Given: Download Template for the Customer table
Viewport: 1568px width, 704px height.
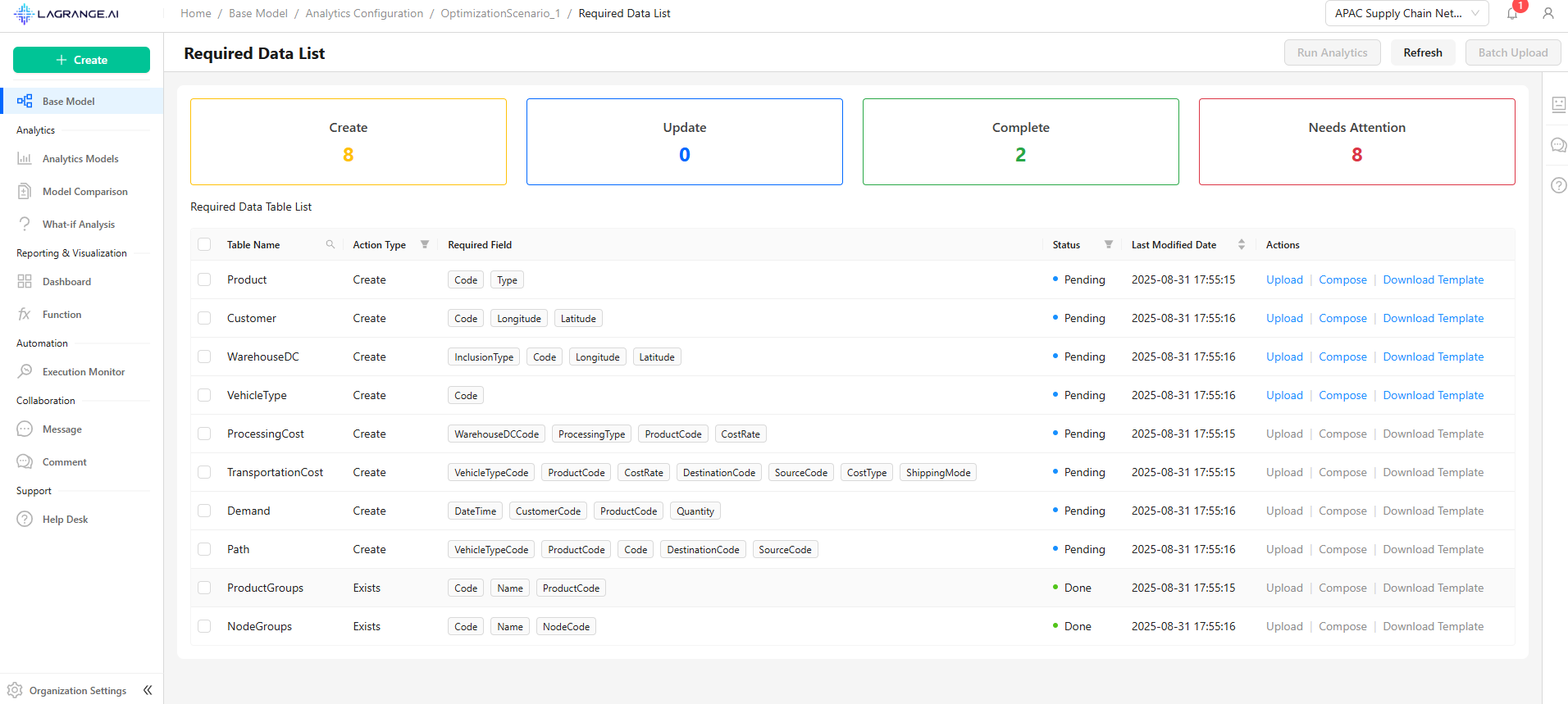Looking at the screenshot, I should pyautogui.click(x=1433, y=318).
